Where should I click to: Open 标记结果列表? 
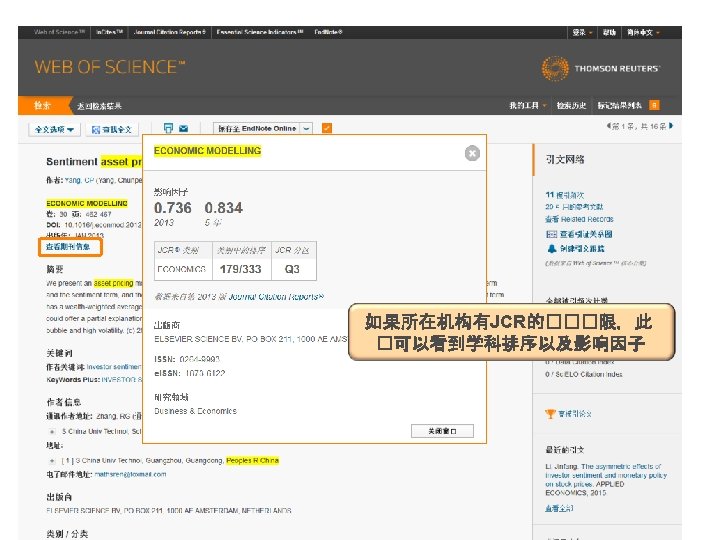619,106
